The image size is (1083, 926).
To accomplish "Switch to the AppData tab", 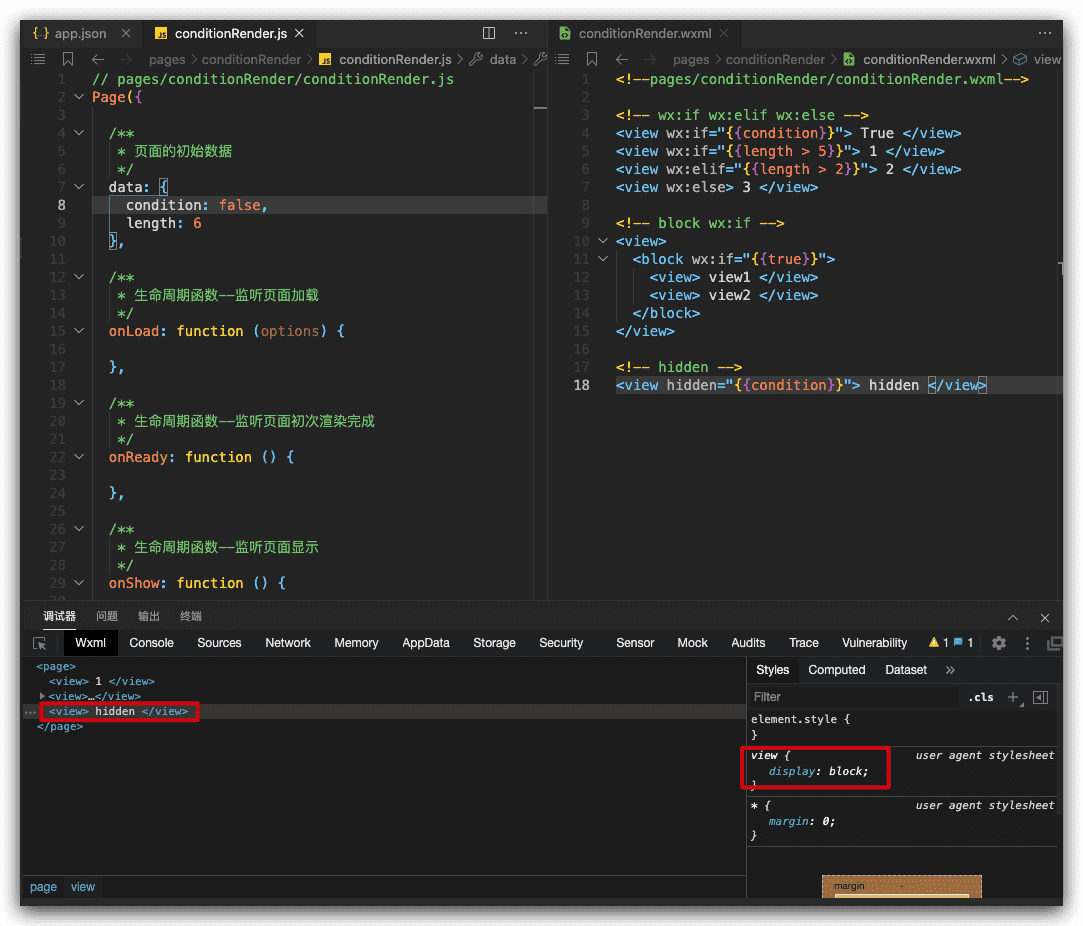I will [x=426, y=643].
